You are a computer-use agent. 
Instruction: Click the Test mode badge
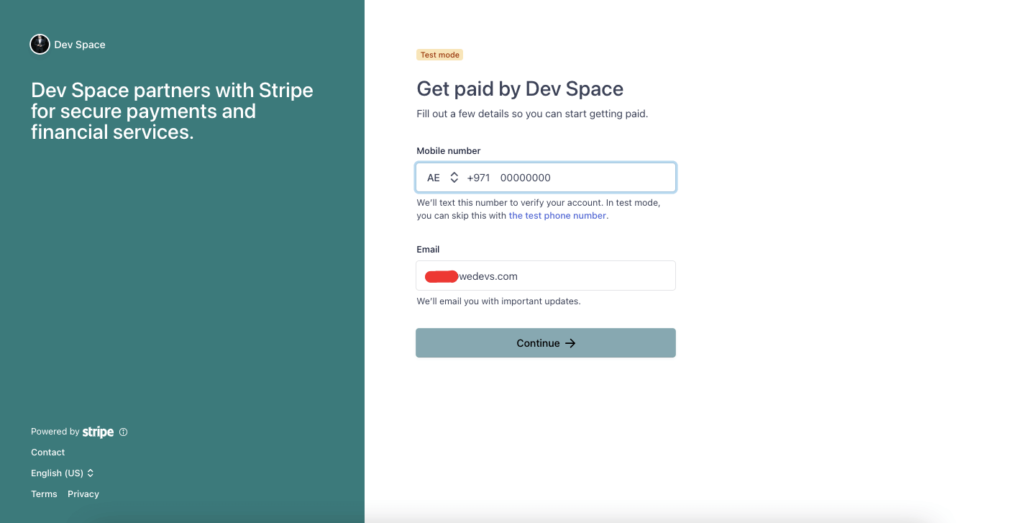440,55
